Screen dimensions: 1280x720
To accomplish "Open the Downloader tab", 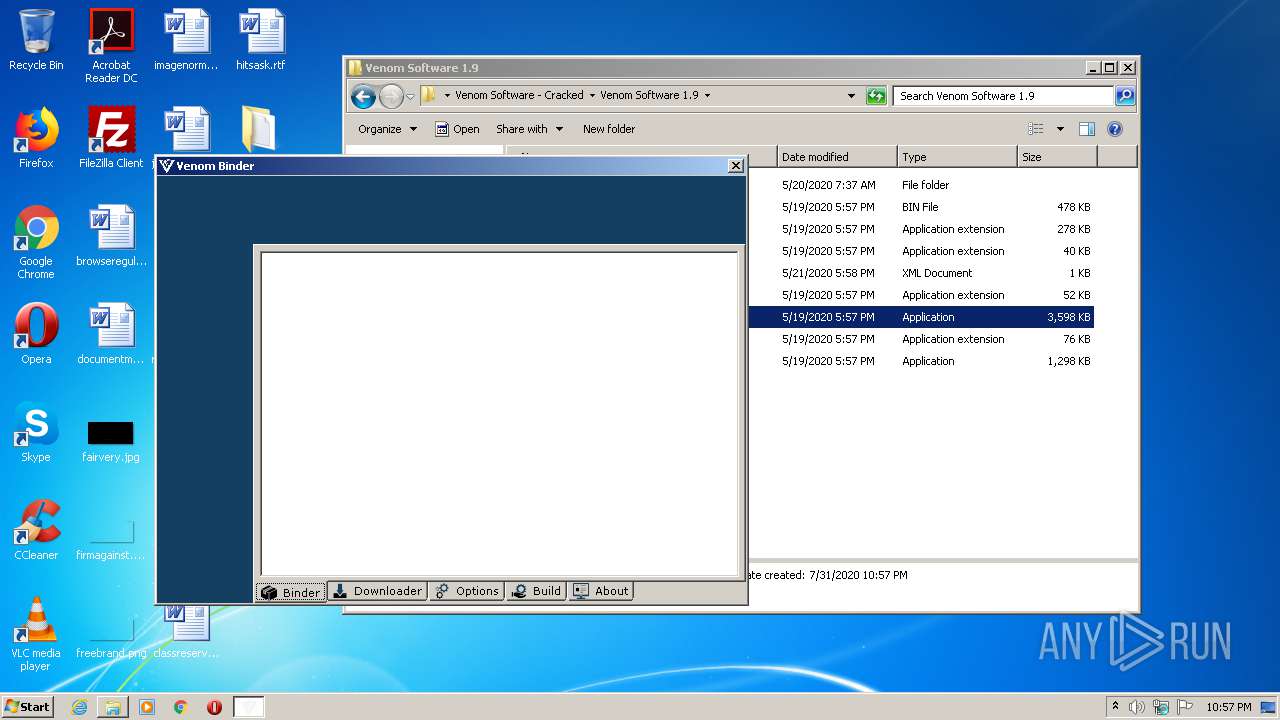I will click(x=377, y=591).
